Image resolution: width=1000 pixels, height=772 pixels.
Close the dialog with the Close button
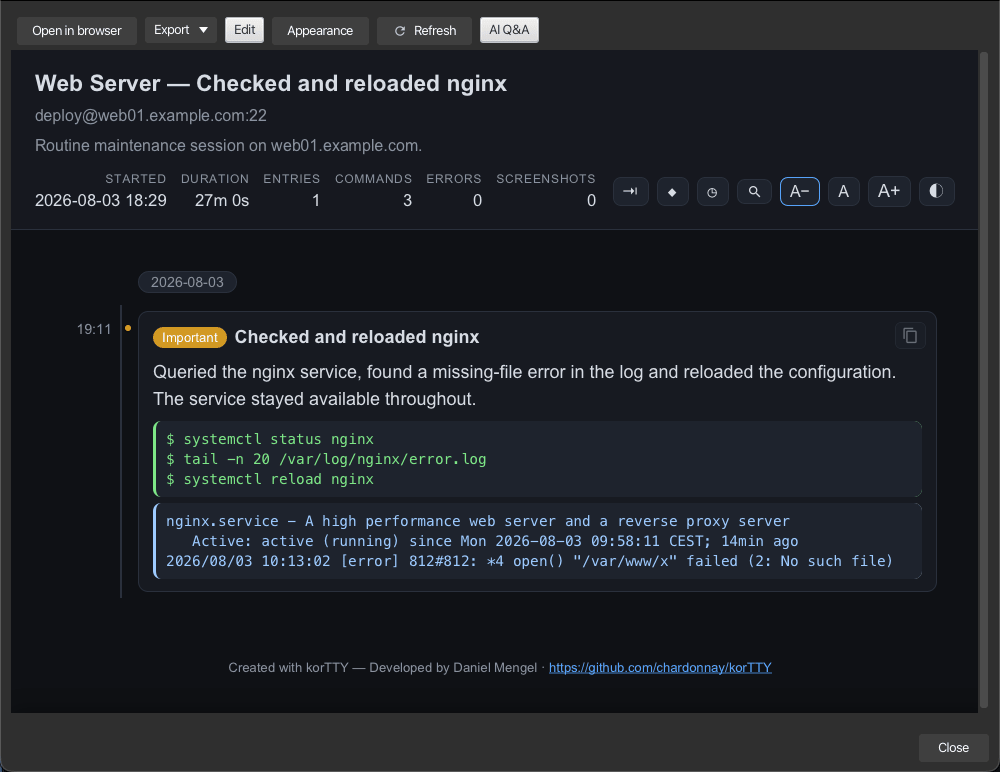[x=953, y=748]
